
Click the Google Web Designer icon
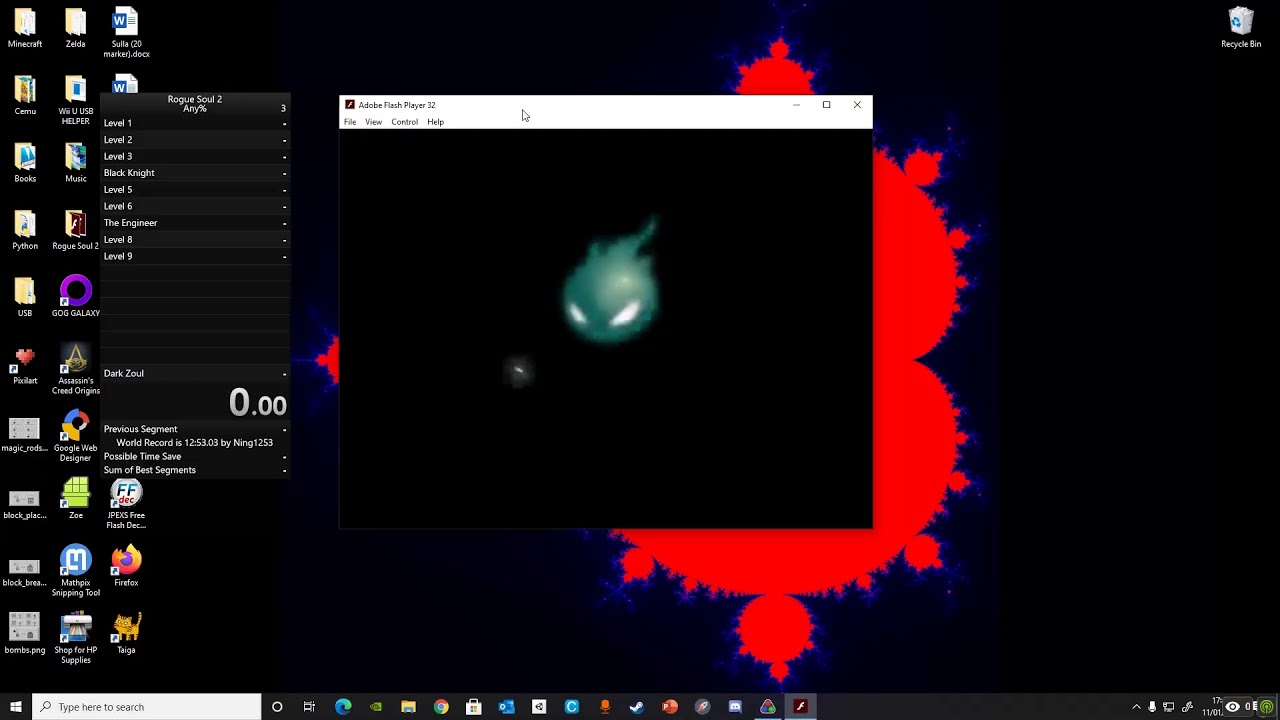(75, 436)
